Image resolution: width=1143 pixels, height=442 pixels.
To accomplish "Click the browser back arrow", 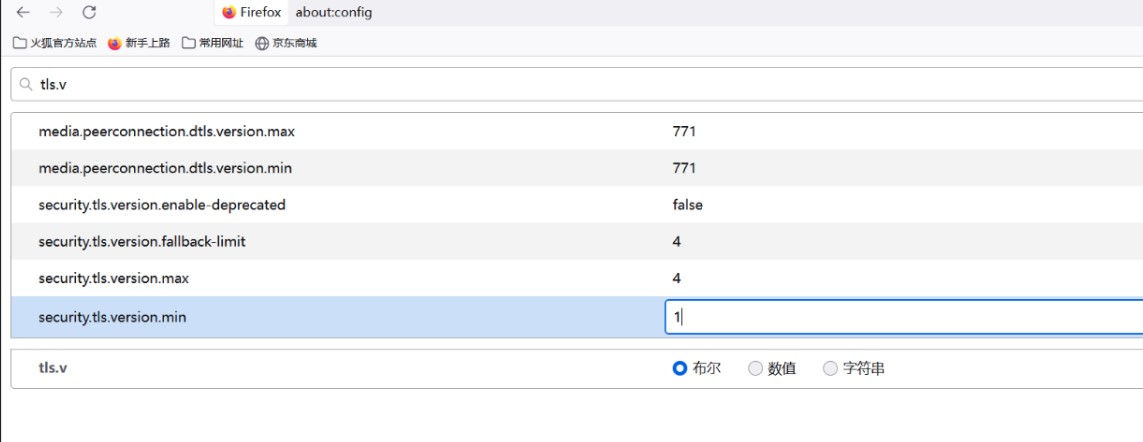I will click(23, 13).
